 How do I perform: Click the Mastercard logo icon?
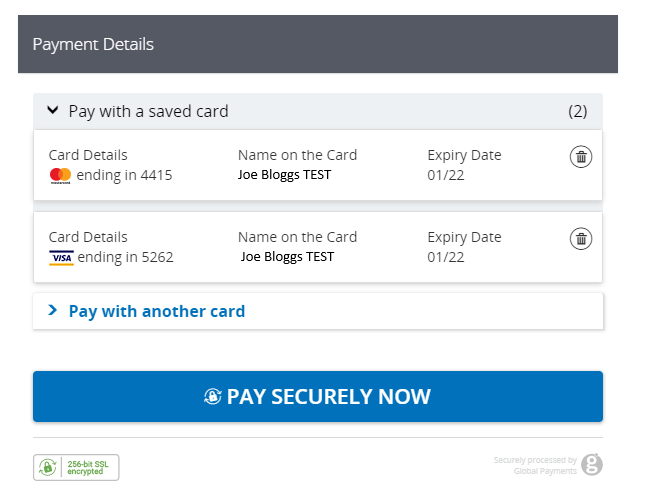pyautogui.click(x=60, y=175)
